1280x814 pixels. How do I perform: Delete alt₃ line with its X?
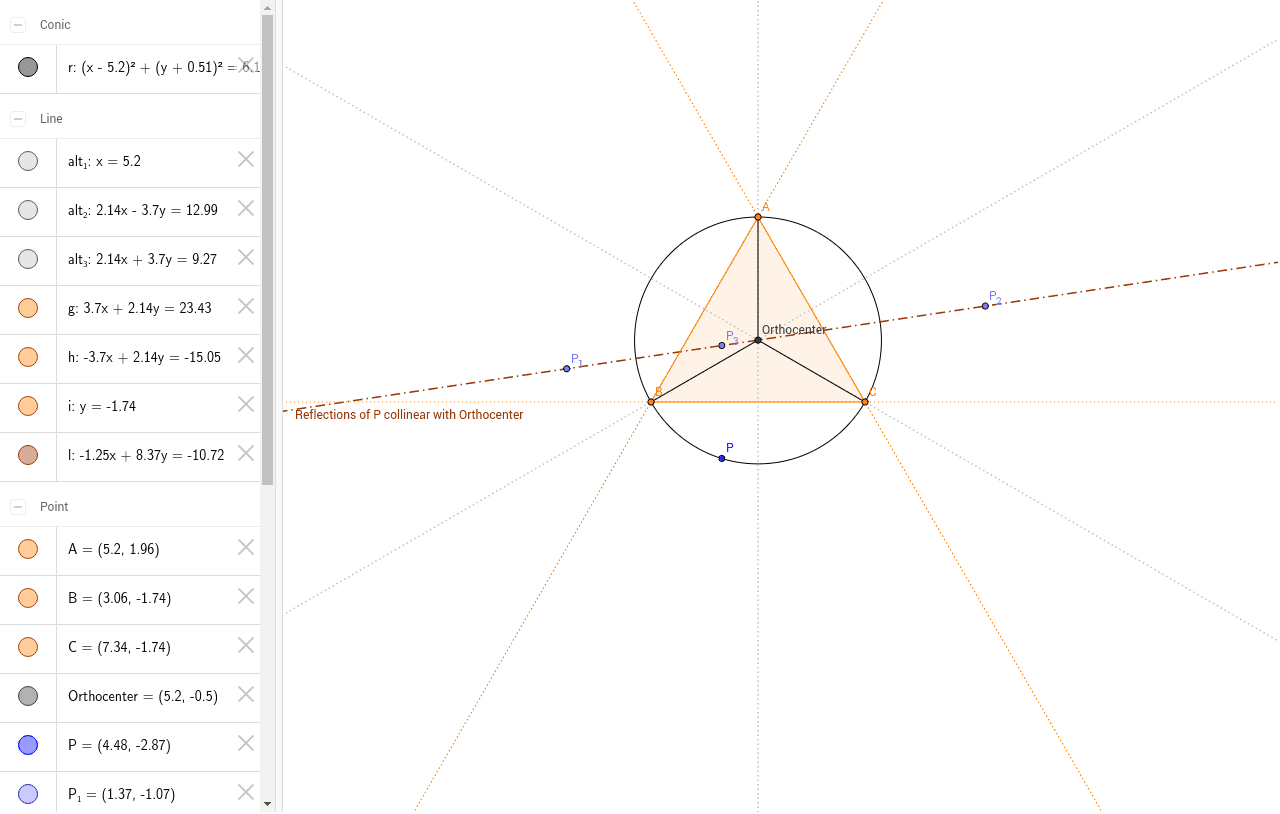pyautogui.click(x=246, y=256)
